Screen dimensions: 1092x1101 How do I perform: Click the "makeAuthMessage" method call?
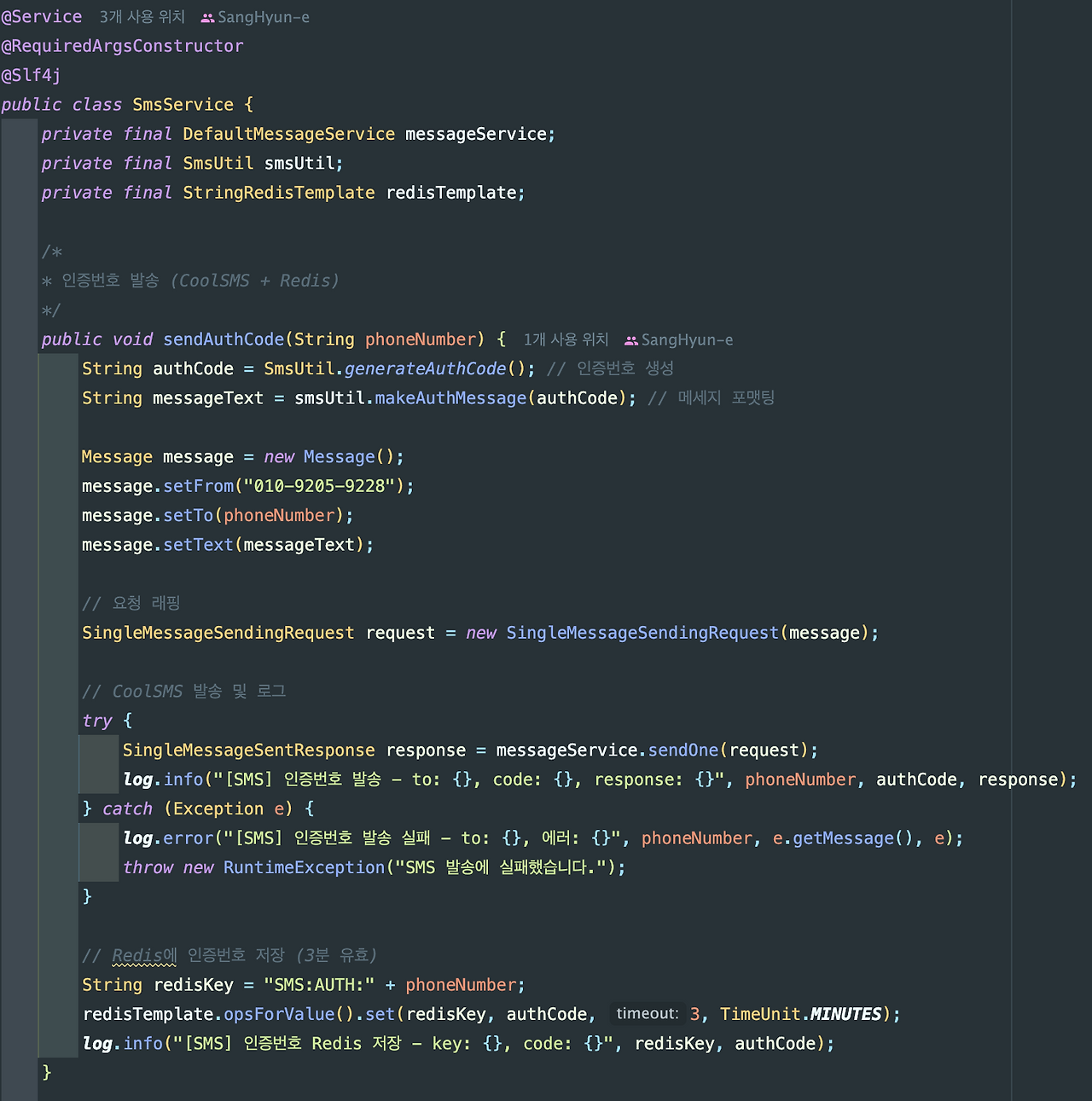tap(450, 398)
